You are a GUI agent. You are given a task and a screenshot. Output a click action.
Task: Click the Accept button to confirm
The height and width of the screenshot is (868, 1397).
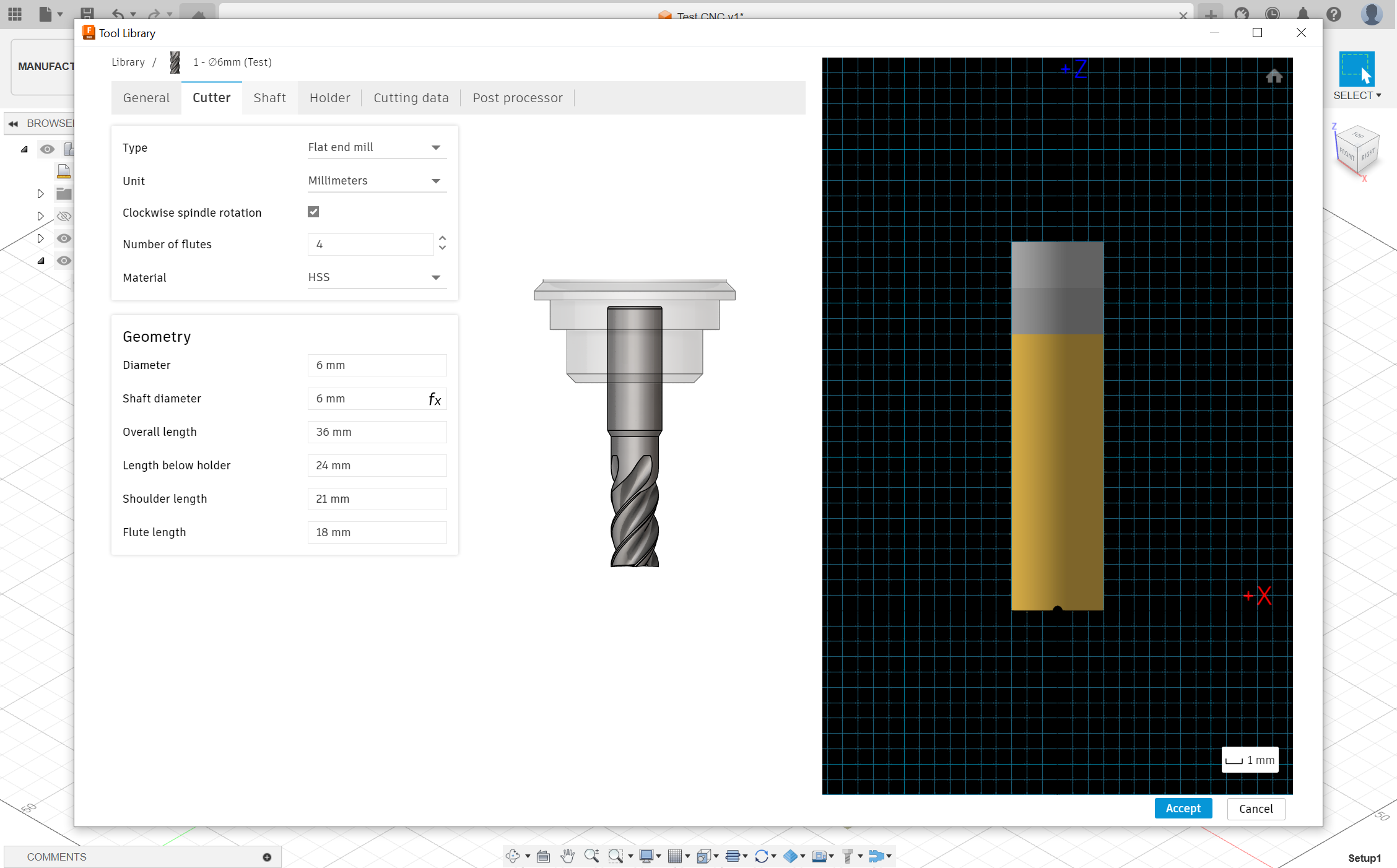pos(1184,808)
